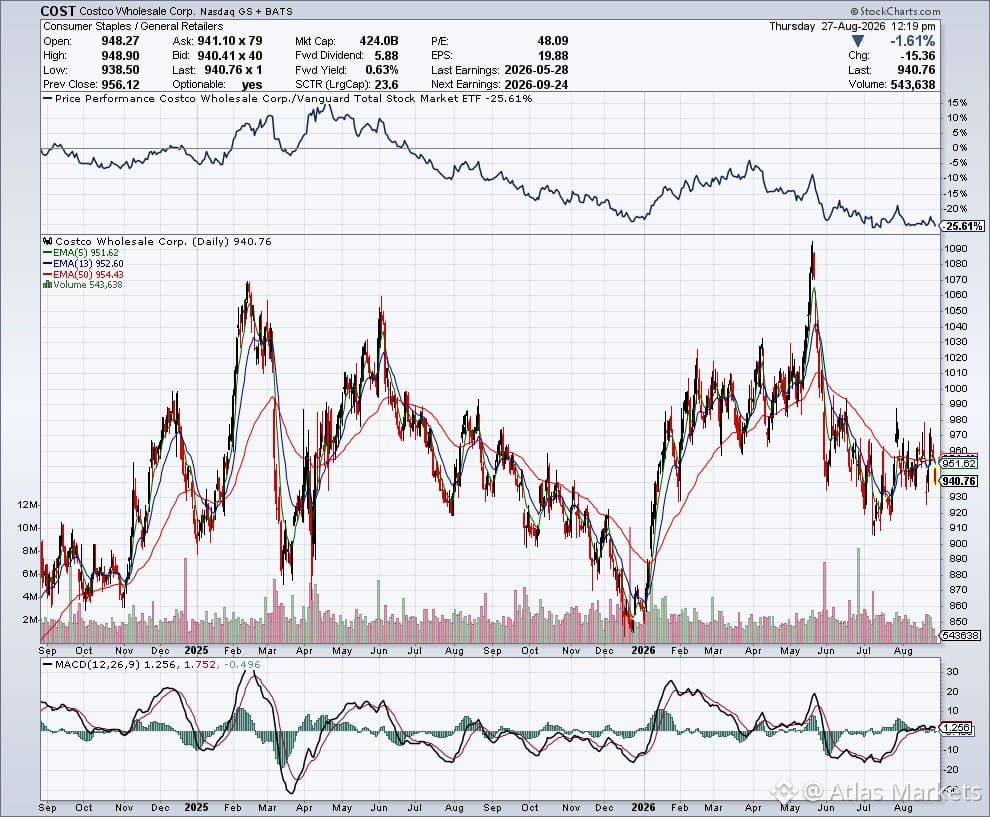Click the -1.61% percent change figure
Screen dimensions: 990x817
(x=912, y=41)
